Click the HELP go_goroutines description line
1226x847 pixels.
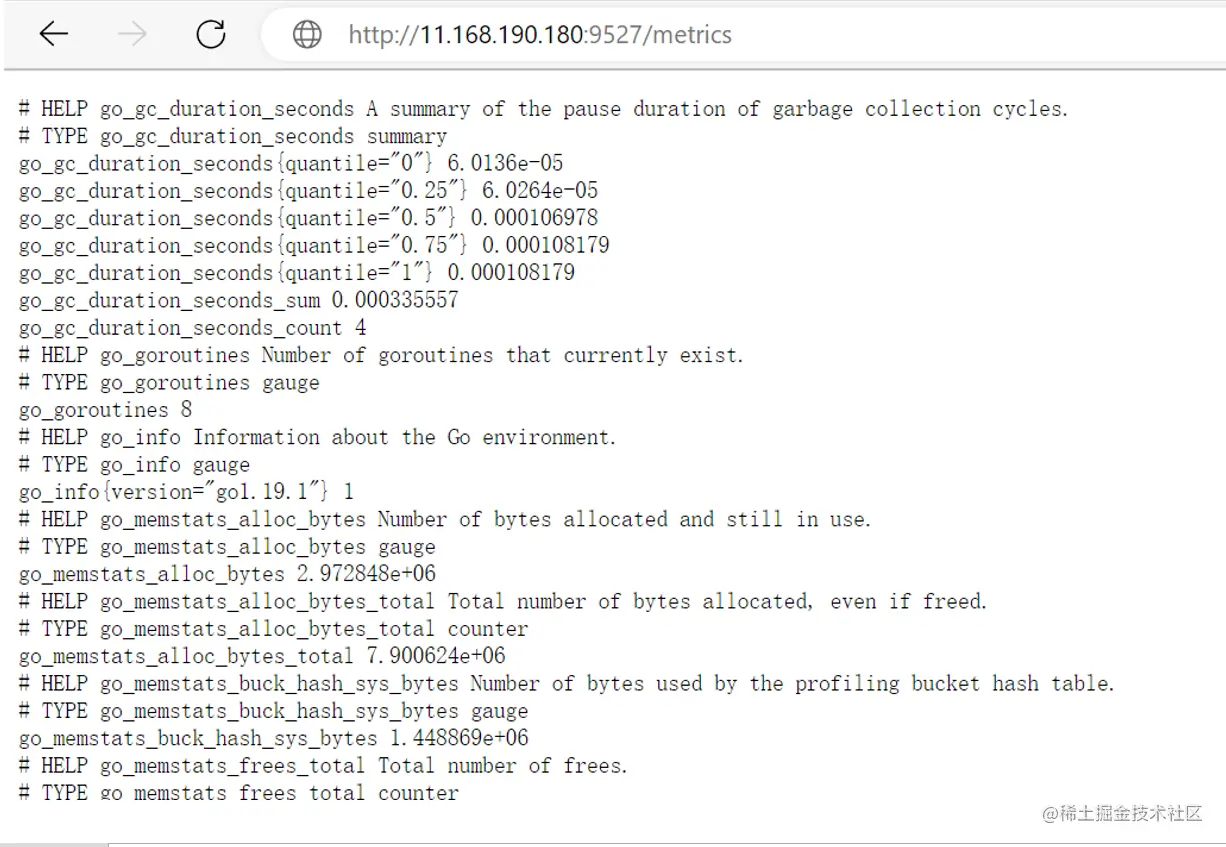tap(381, 355)
